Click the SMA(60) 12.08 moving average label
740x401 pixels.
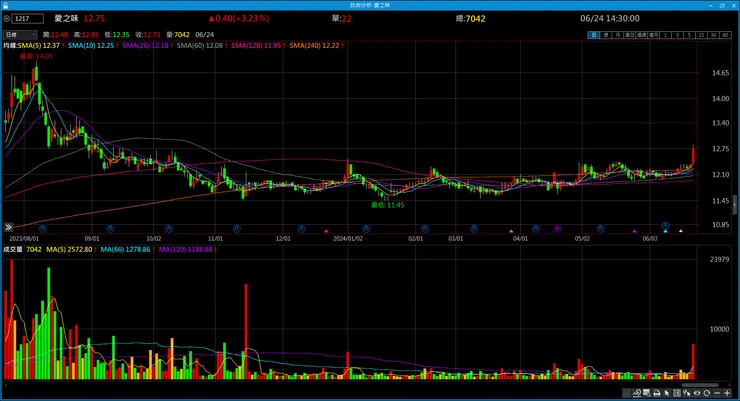click(200, 45)
